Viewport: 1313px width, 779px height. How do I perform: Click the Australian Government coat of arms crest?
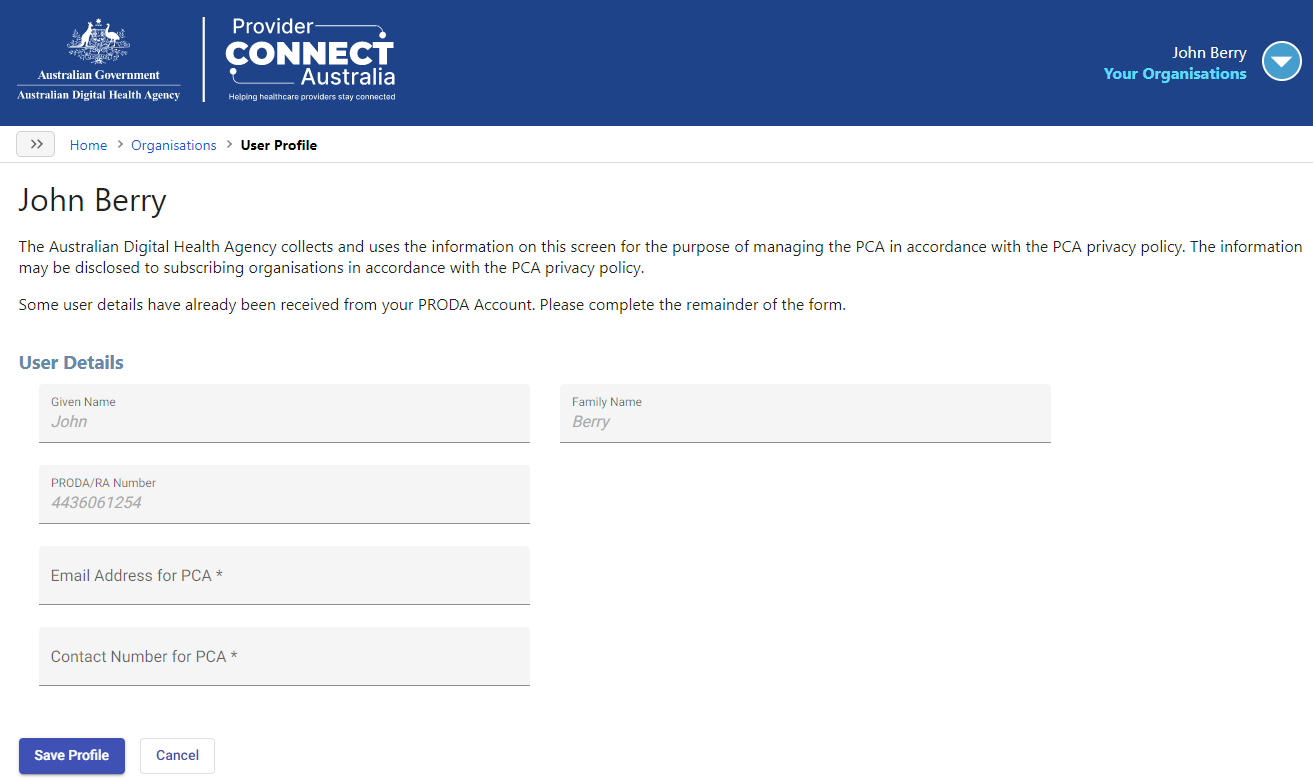(99, 43)
